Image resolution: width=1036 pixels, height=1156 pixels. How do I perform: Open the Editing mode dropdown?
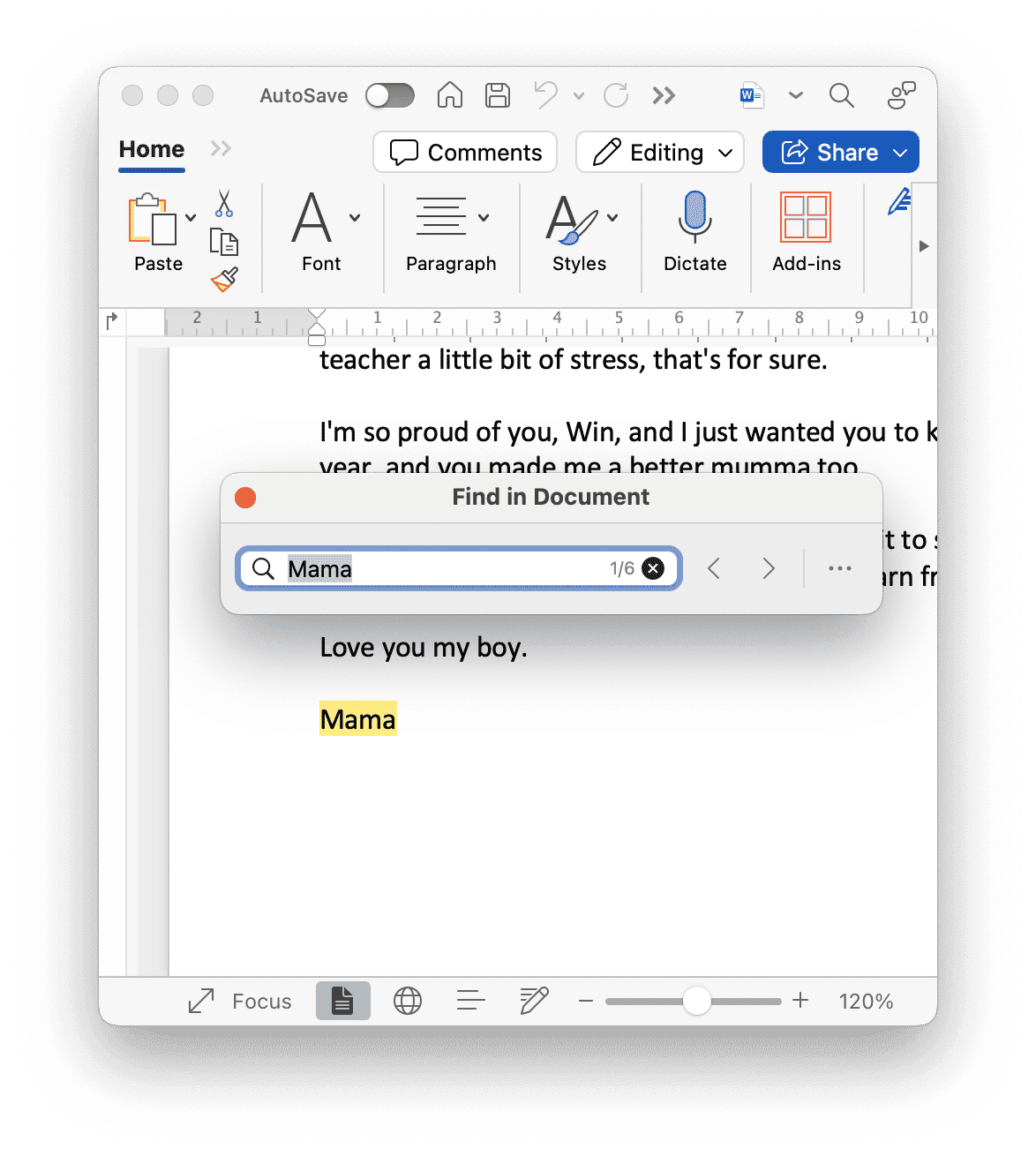click(x=659, y=152)
